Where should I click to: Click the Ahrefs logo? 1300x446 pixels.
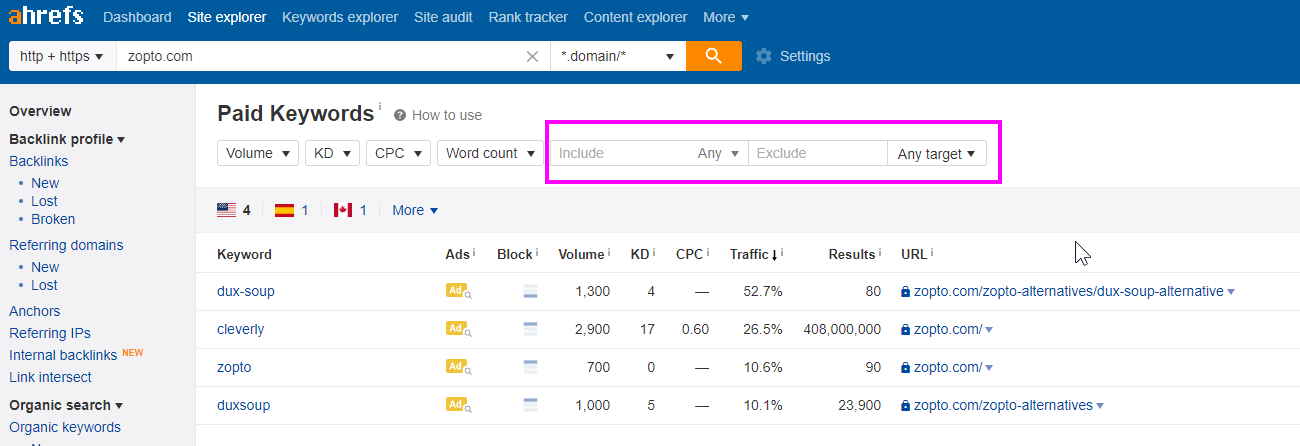pos(46,17)
